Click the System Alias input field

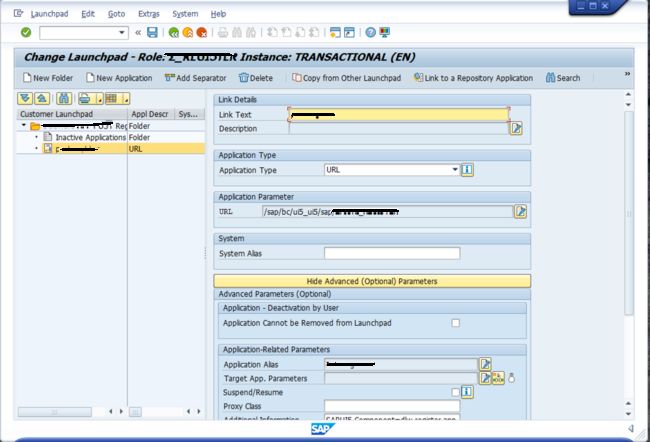tap(392, 253)
